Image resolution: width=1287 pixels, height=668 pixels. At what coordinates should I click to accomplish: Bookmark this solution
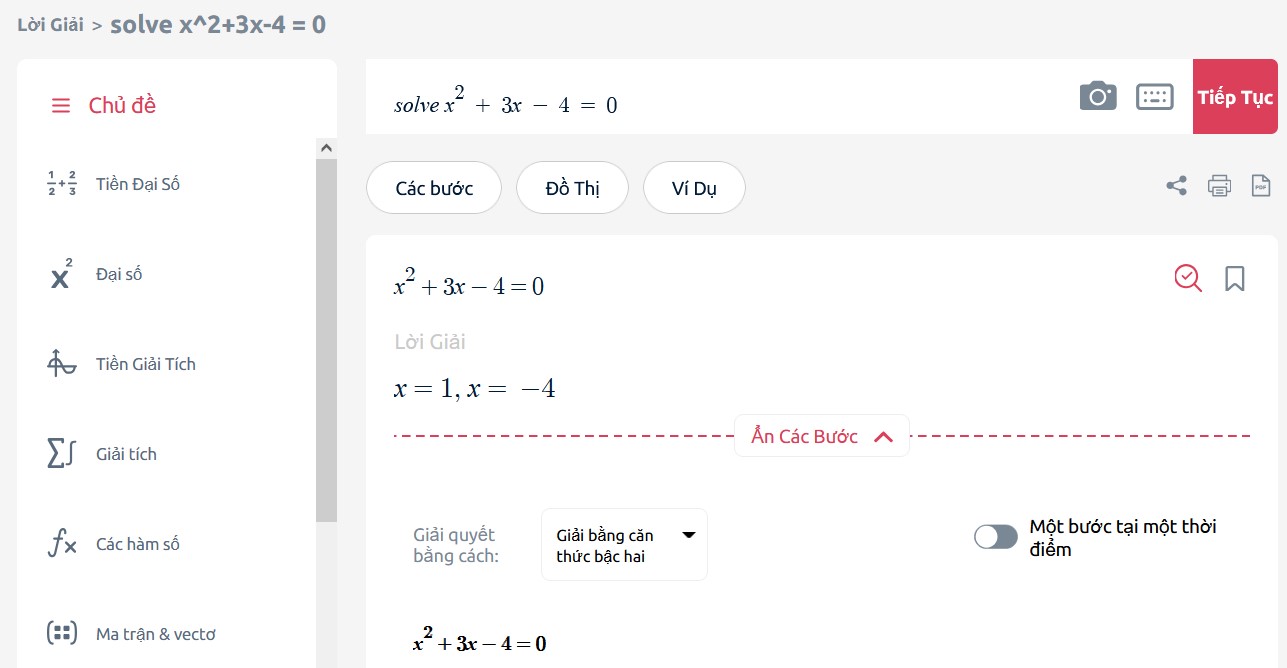pyautogui.click(x=1235, y=278)
